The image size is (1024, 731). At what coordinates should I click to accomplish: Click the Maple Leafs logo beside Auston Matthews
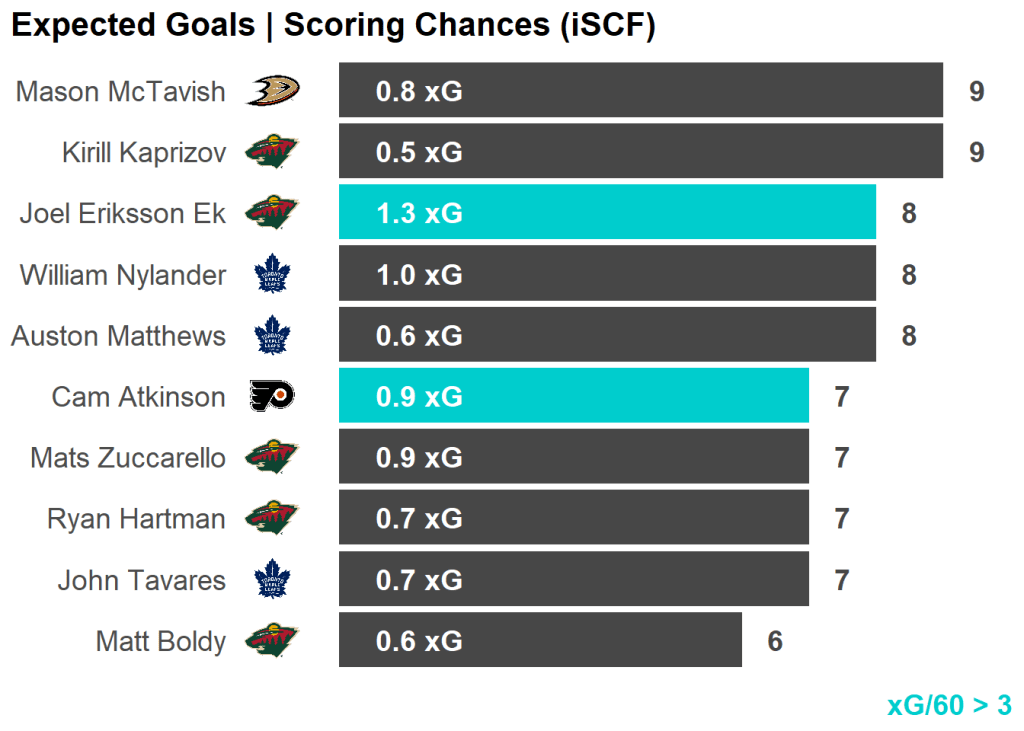[271, 336]
